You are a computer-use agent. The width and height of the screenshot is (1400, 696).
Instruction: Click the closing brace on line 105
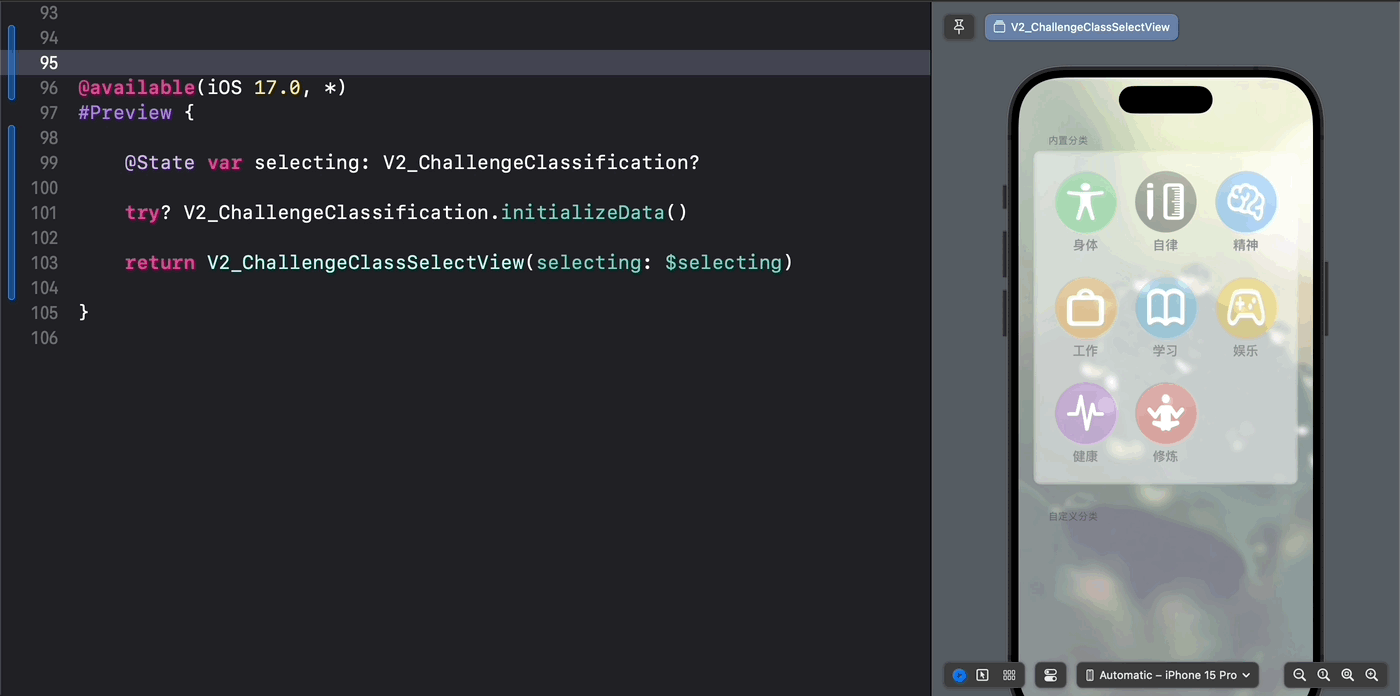[84, 313]
